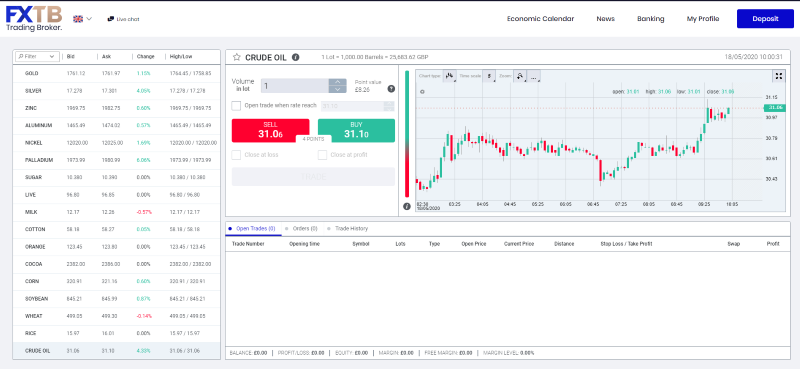Open the CRUDE OIL info icon
This screenshot has height=369, width=800.
pos(295,57)
